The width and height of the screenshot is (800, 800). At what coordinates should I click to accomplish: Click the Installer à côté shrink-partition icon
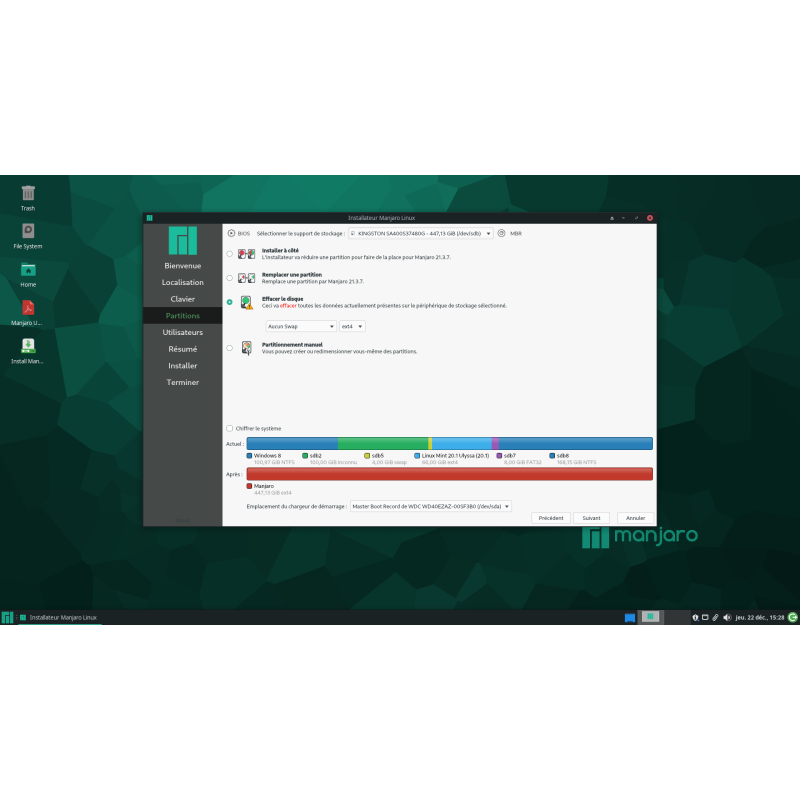click(246, 254)
